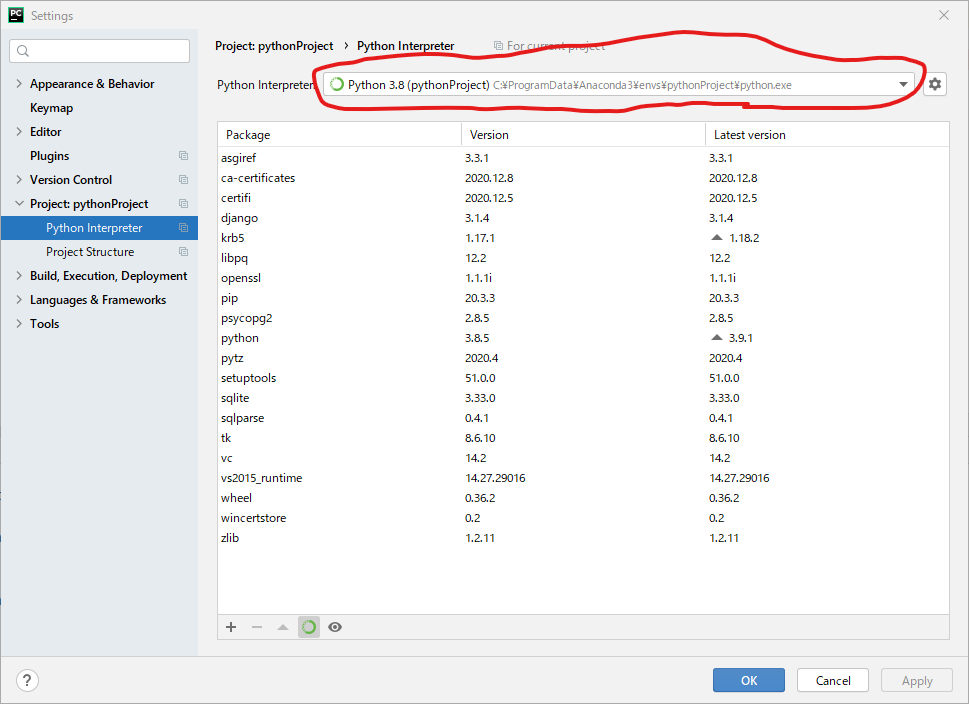Select the psycopg2 package row
Image resolution: width=969 pixels, height=704 pixels.
click(583, 318)
